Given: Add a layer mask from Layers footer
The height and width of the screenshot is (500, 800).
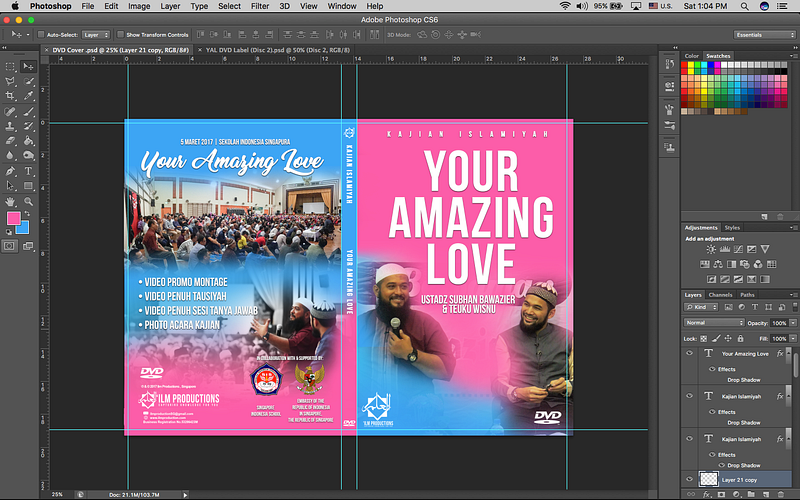Looking at the screenshot, I should 721,494.
